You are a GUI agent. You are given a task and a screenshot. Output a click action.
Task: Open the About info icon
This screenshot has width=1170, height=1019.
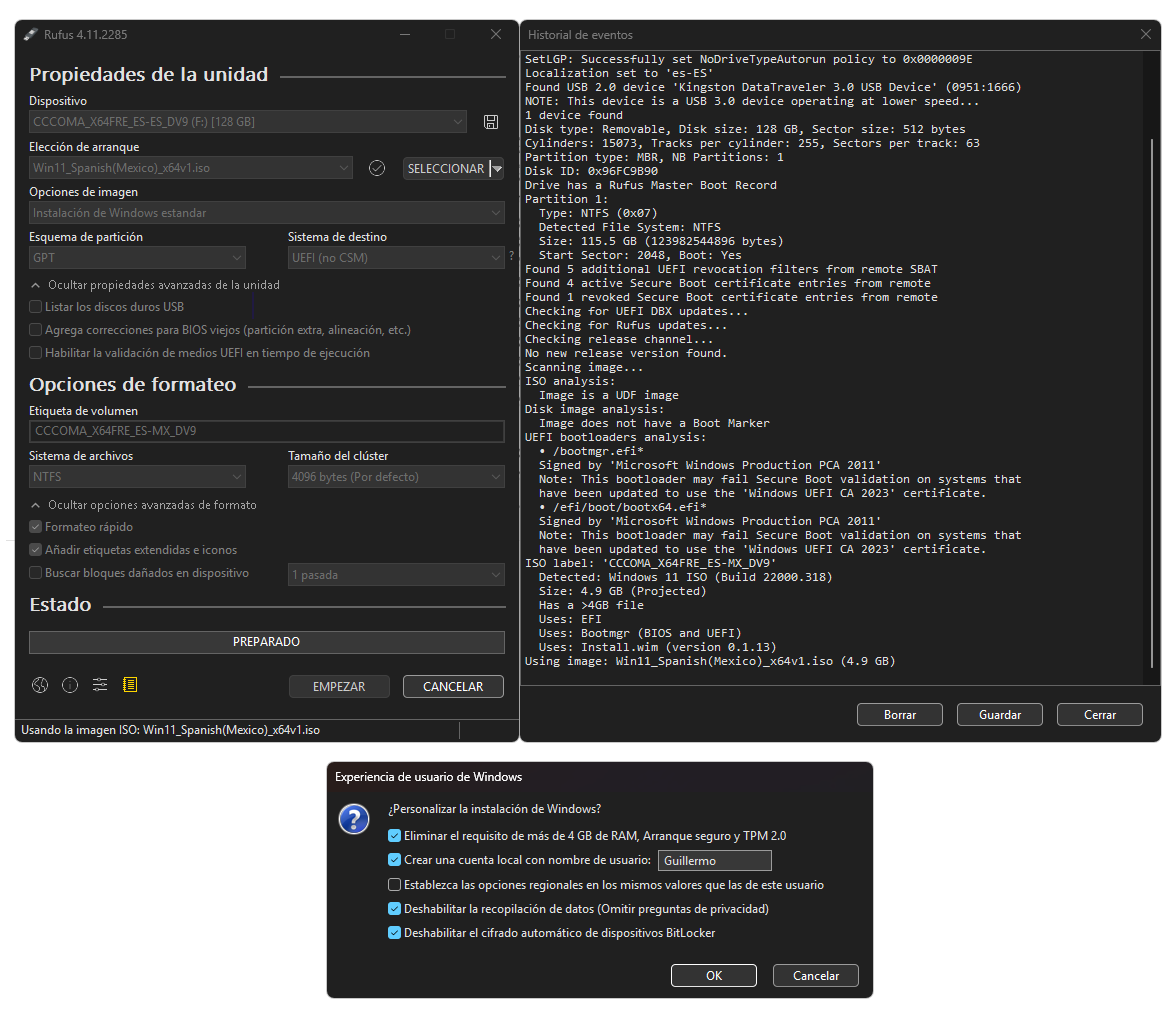[70, 685]
